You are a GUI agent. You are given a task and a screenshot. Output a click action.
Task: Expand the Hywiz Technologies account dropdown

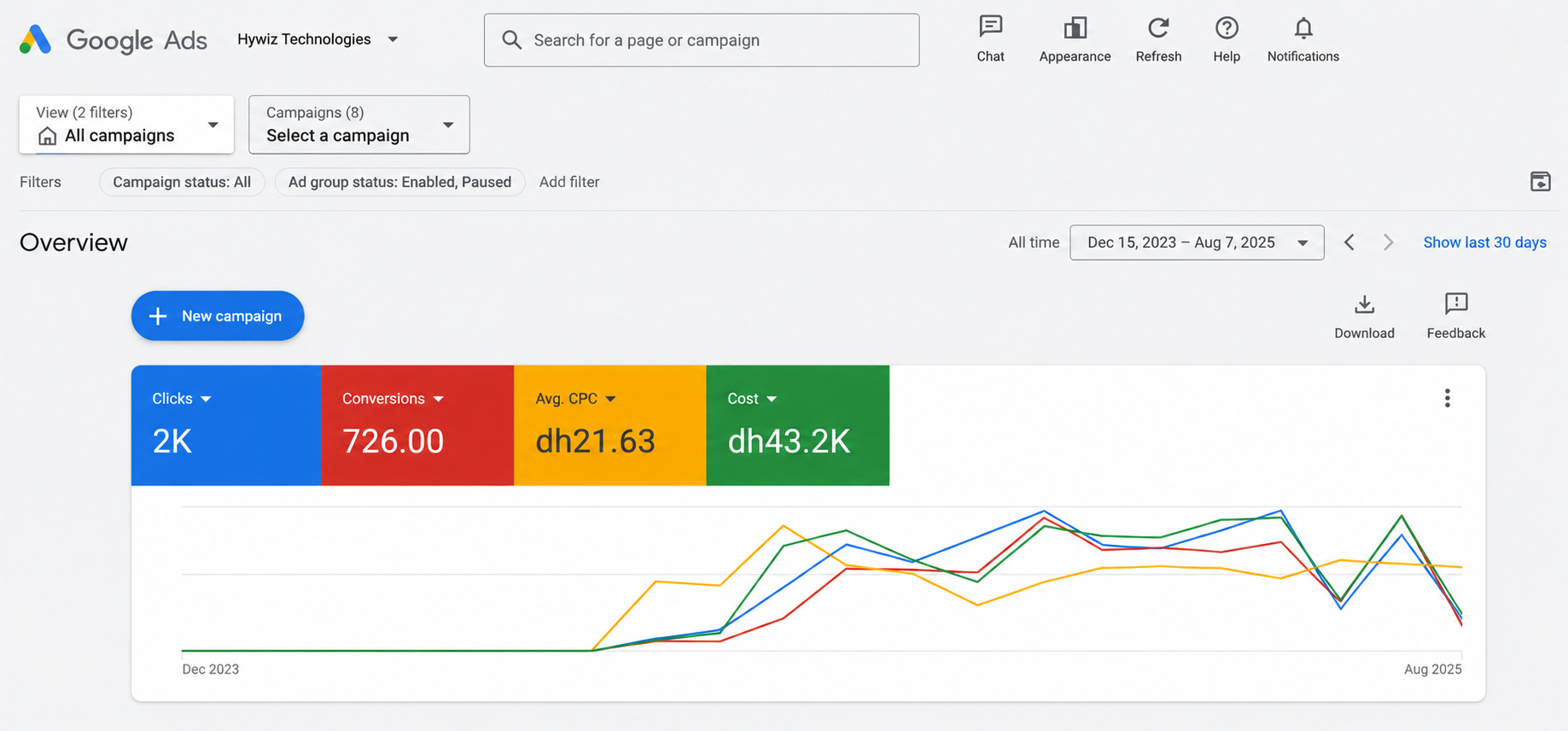[x=318, y=39]
